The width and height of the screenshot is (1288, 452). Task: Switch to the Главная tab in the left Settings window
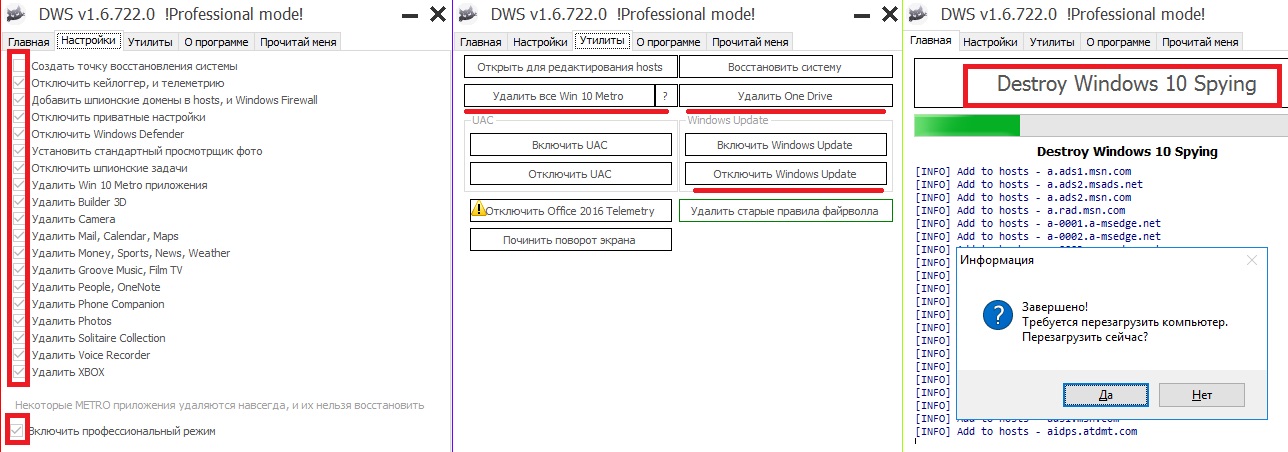pos(28,41)
